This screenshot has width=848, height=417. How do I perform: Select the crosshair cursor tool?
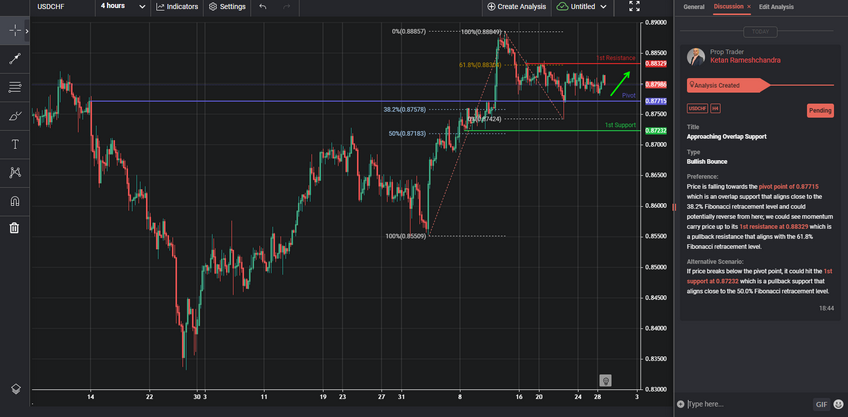(x=15, y=31)
